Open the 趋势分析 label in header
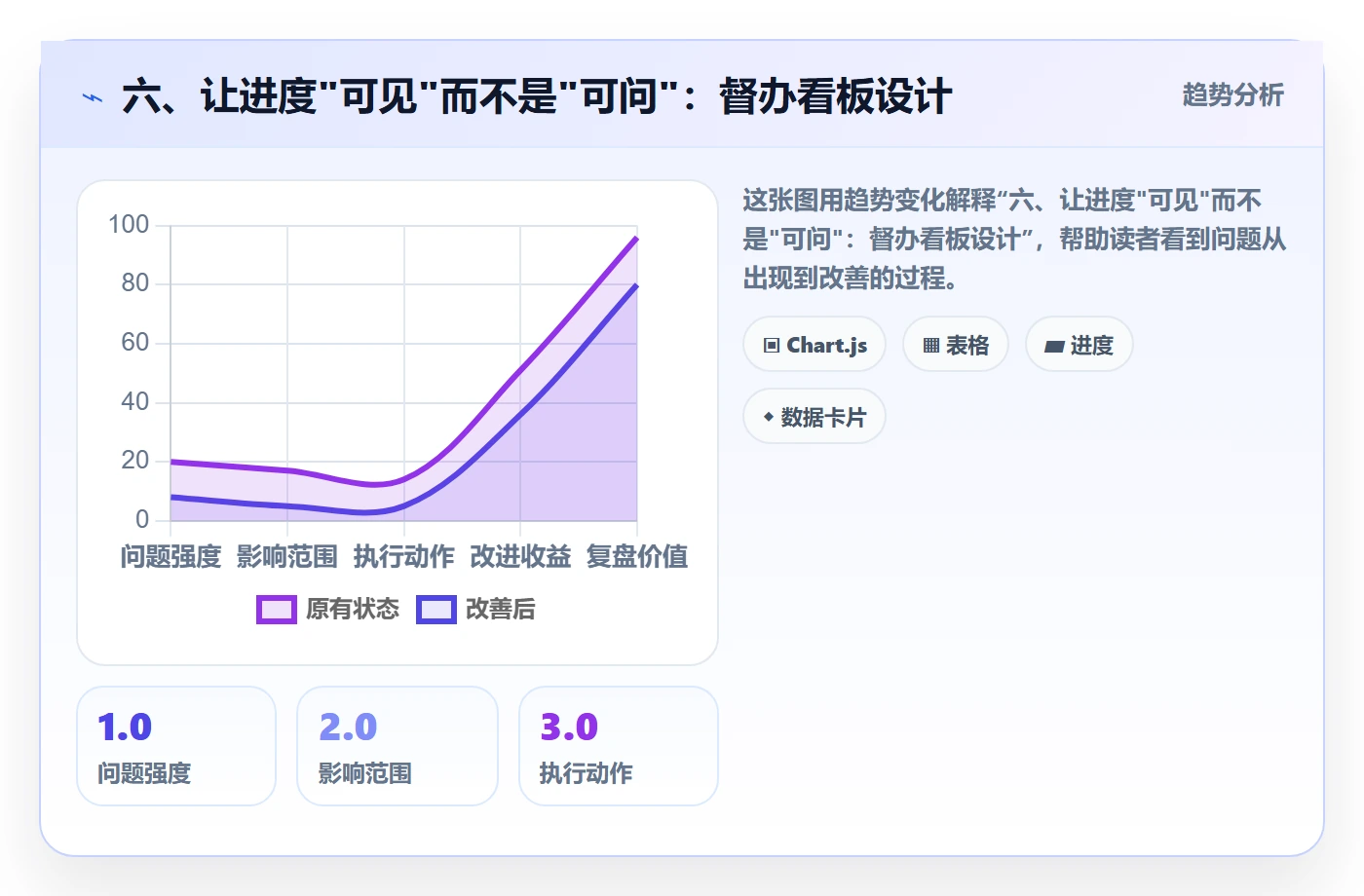1364x896 pixels. [1233, 95]
